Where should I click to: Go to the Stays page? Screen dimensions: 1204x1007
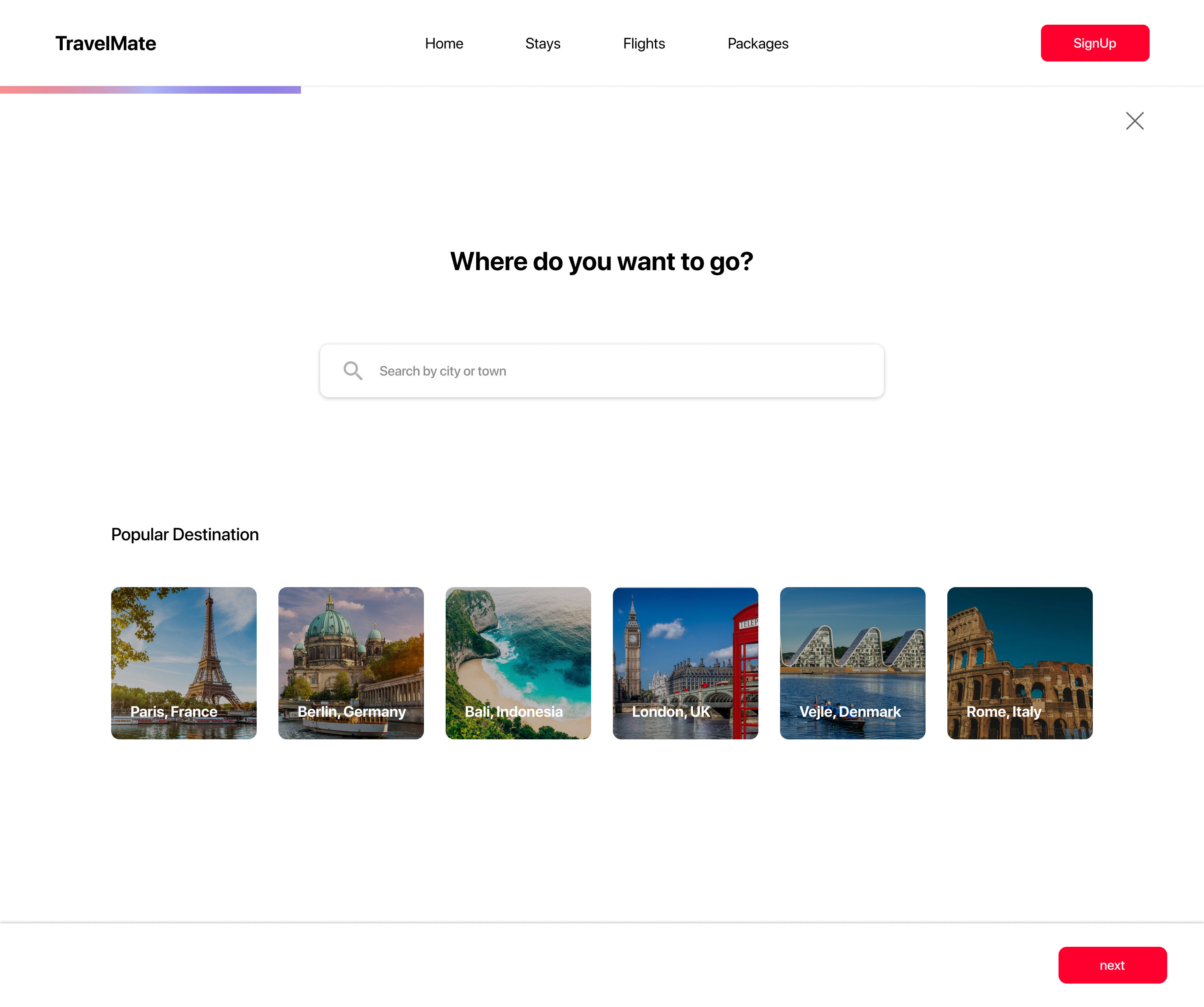coord(542,43)
